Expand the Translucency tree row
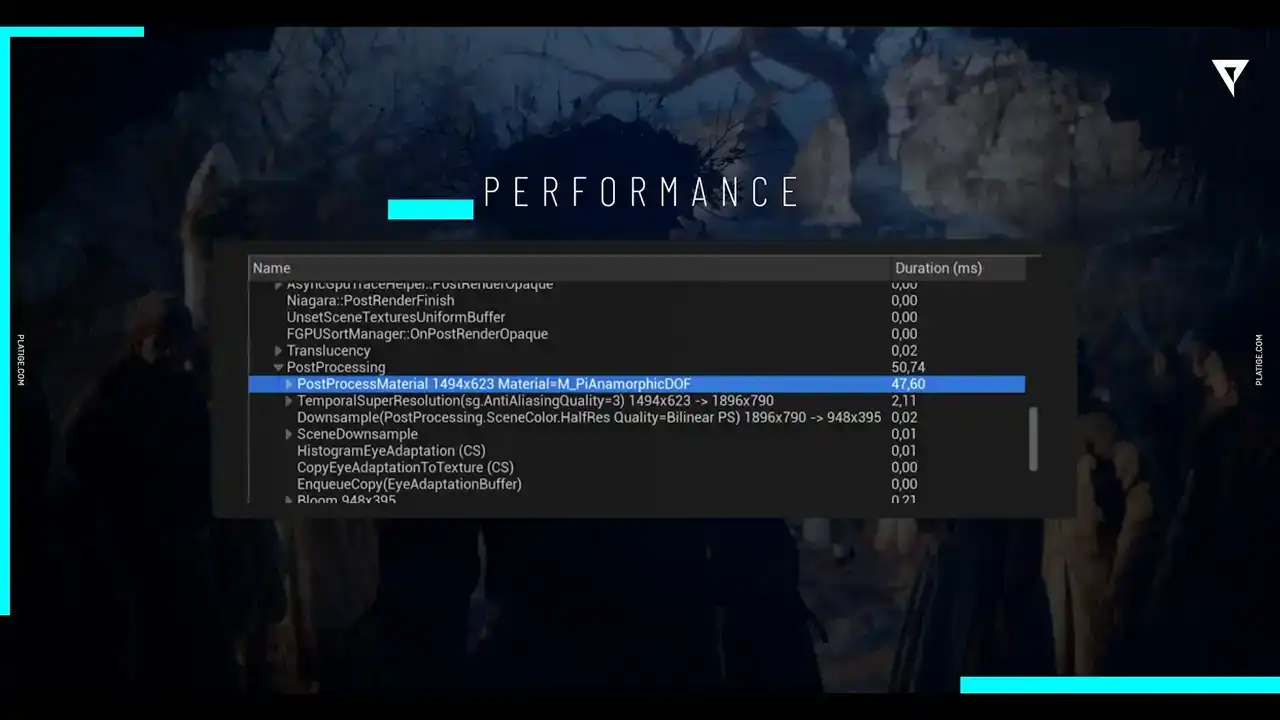The height and width of the screenshot is (720, 1280). point(278,351)
